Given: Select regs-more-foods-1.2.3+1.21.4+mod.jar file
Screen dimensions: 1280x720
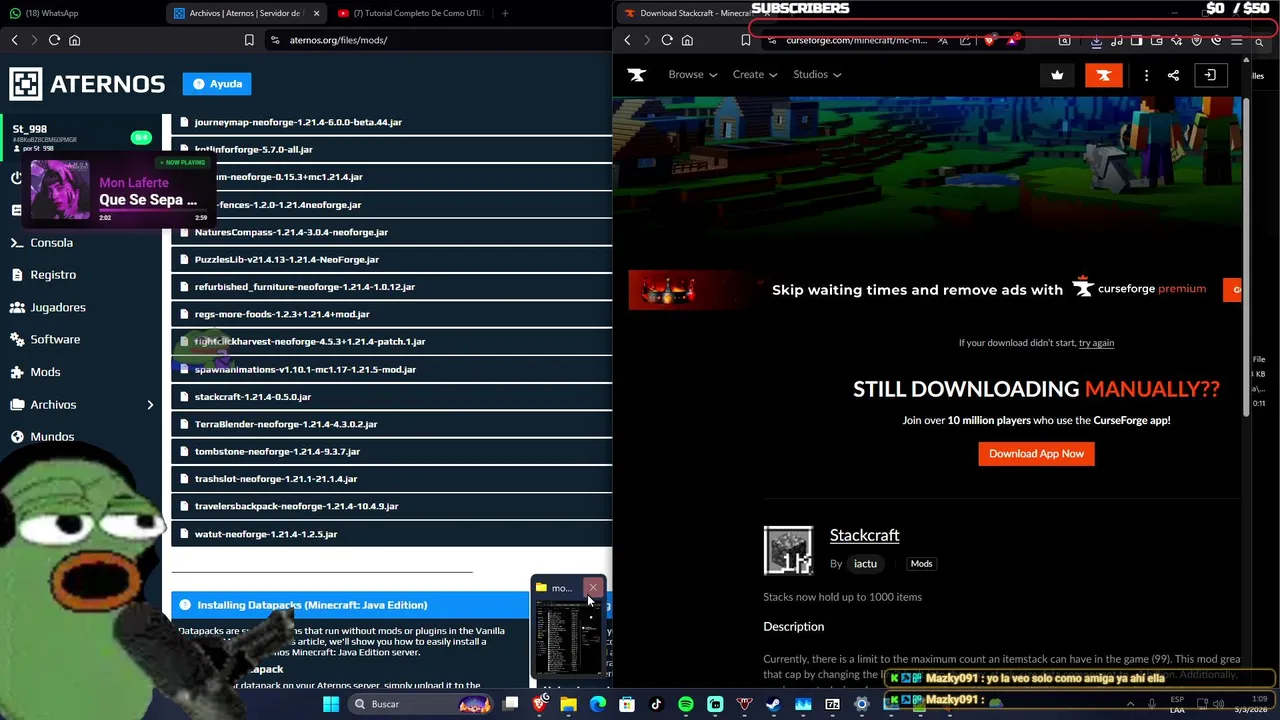Looking at the screenshot, I should pyautogui.click(x=391, y=314).
